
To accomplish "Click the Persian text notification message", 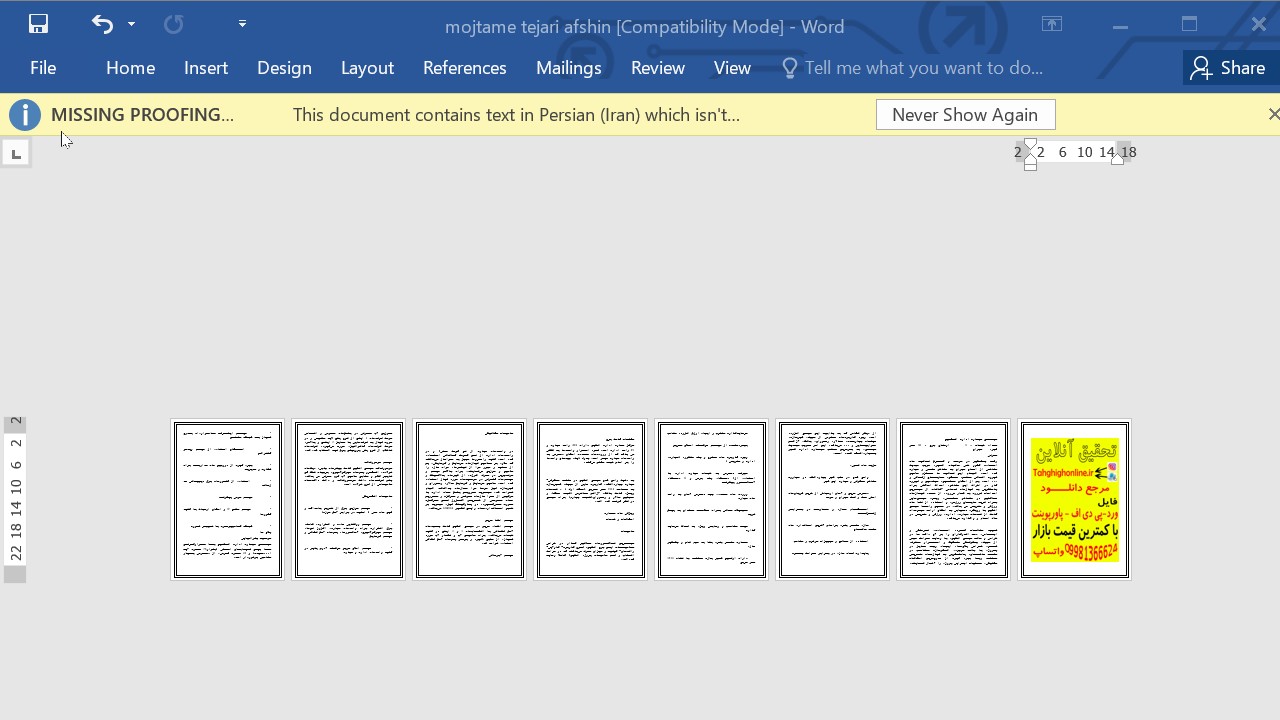I will [516, 115].
